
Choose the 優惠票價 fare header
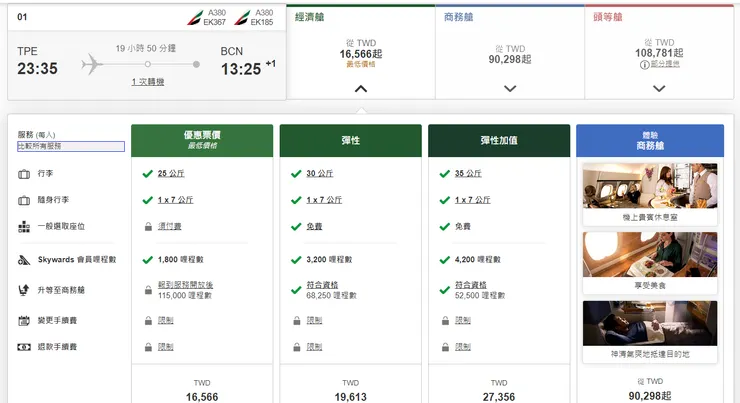tap(202, 140)
